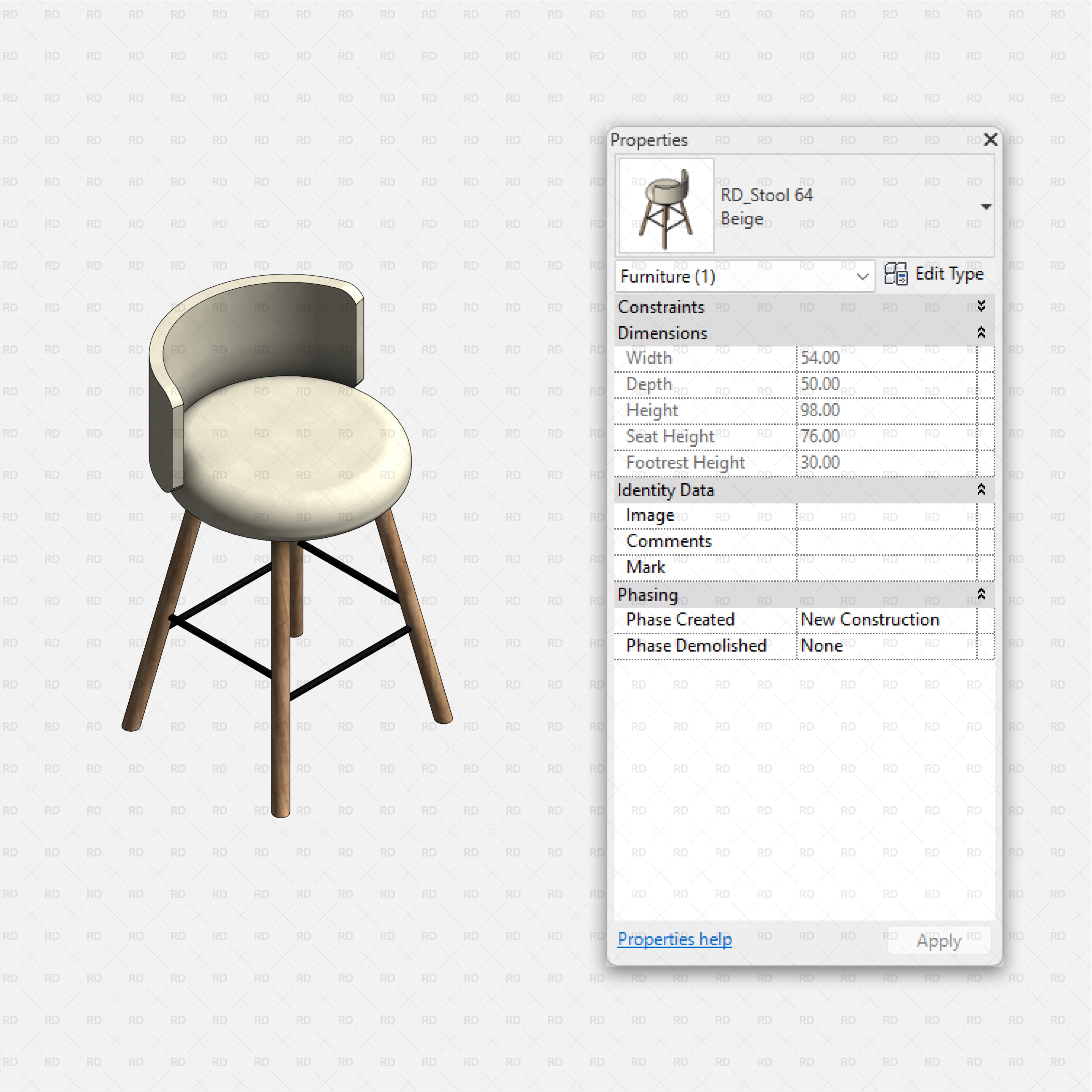
Task: Expand the Constraints section
Action: tap(982, 307)
